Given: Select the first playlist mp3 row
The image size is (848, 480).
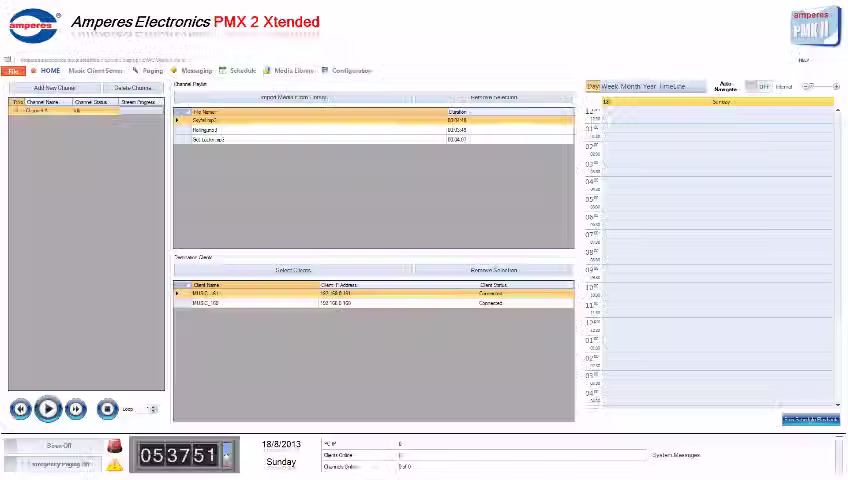Looking at the screenshot, I should (x=374, y=121).
